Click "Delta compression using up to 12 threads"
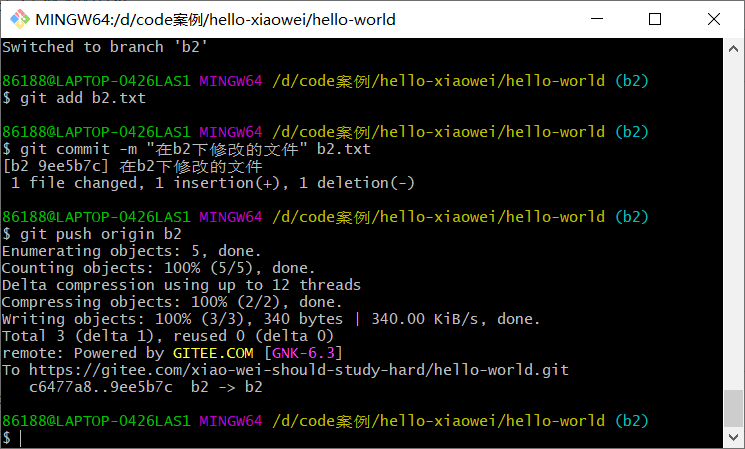The image size is (745, 449). click(x=181, y=285)
